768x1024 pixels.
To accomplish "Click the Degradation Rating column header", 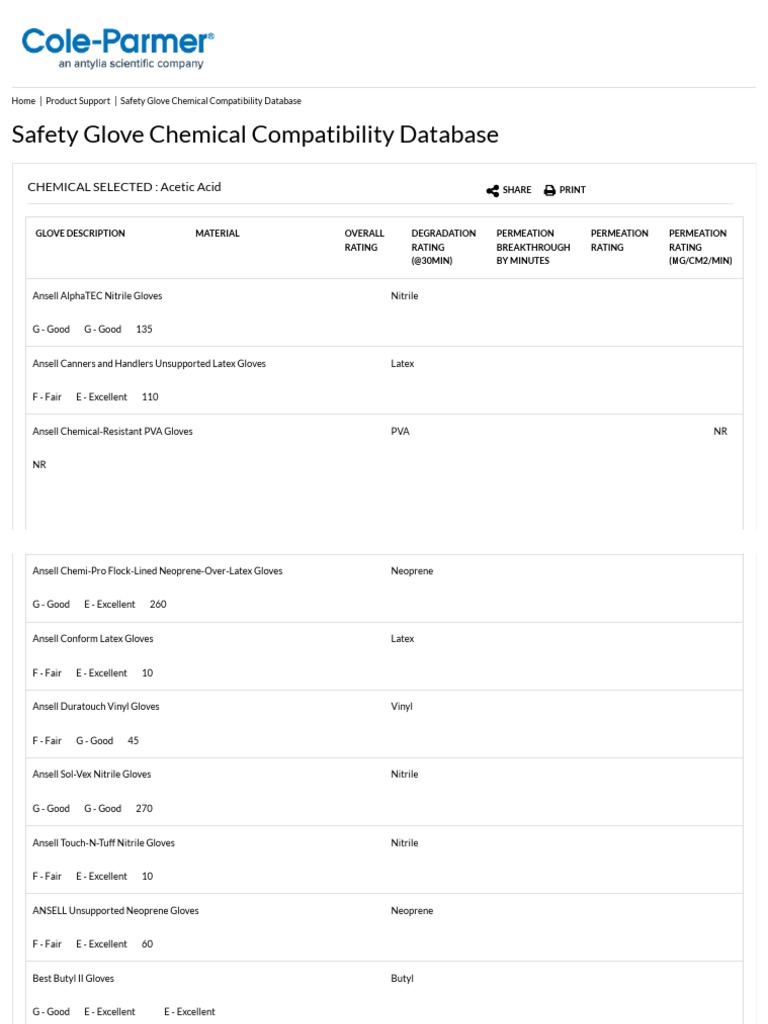I will click(x=443, y=247).
